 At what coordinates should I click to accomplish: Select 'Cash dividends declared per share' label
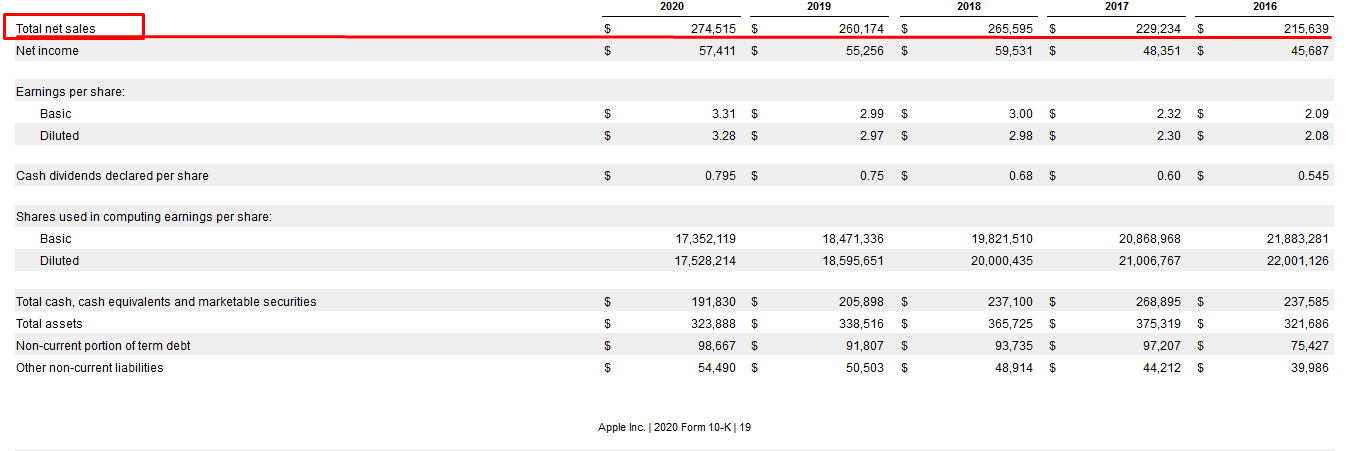(112, 176)
